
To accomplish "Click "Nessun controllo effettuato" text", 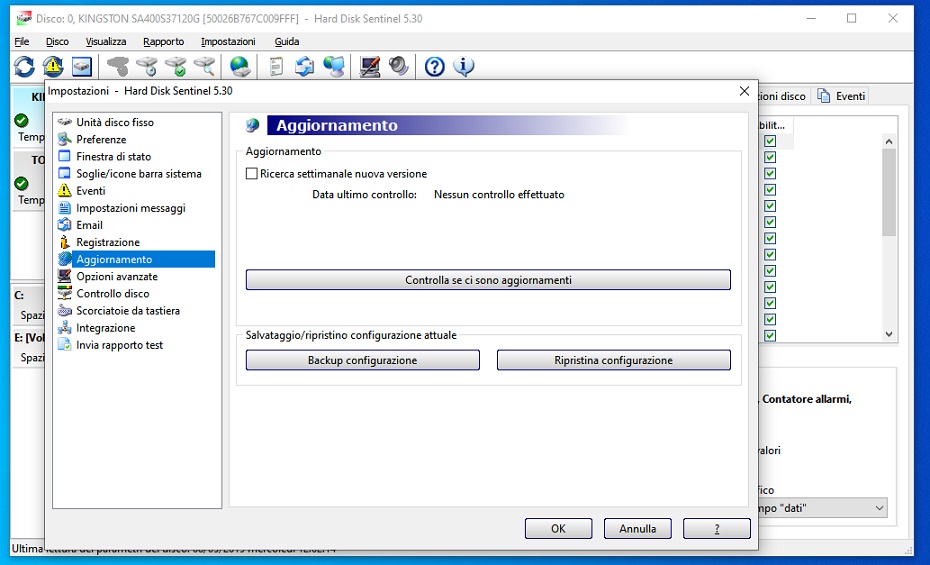I will coord(499,194).
